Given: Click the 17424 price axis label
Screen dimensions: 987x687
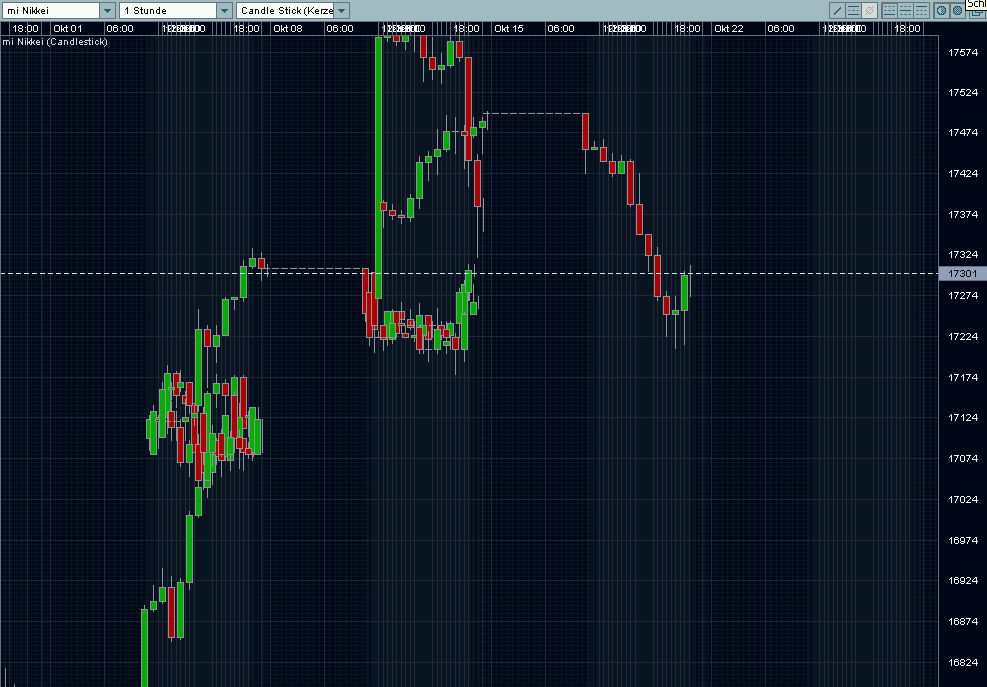Looking at the screenshot, I should pos(963,174).
